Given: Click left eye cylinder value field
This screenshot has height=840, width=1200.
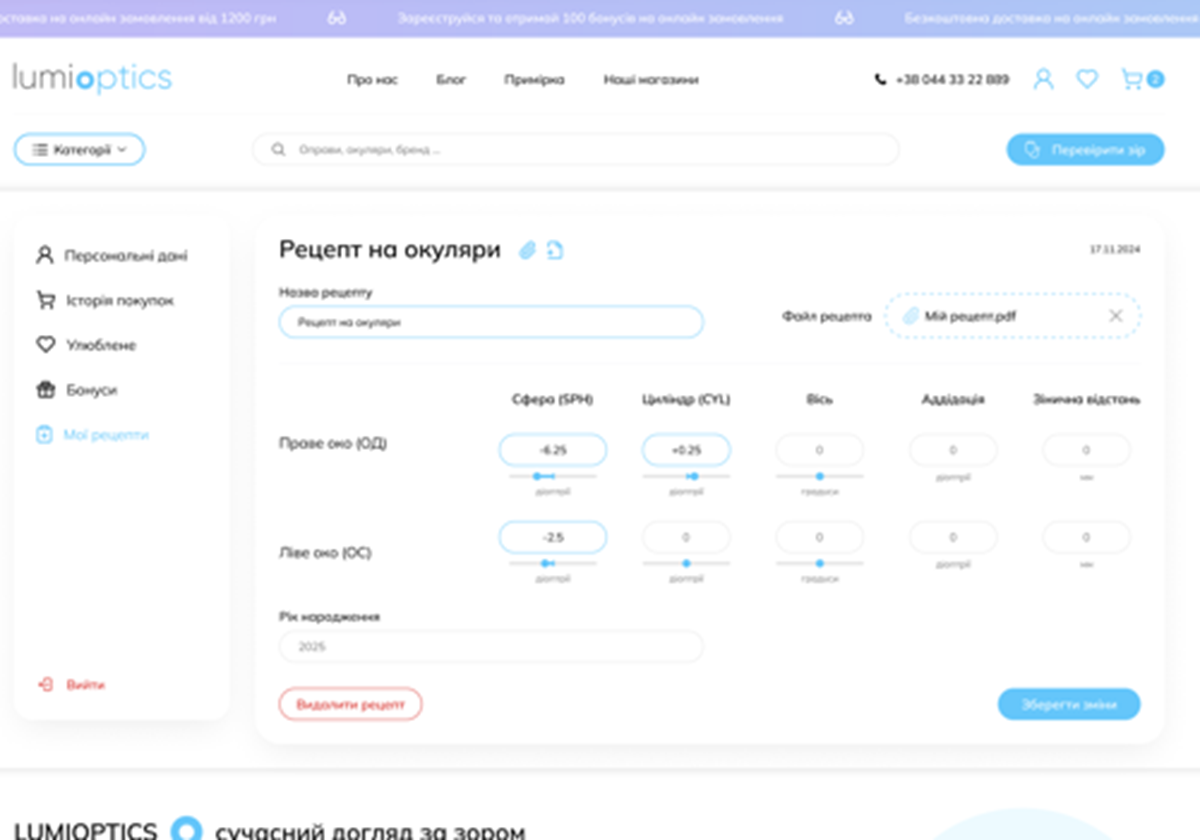Looking at the screenshot, I should pos(686,537).
